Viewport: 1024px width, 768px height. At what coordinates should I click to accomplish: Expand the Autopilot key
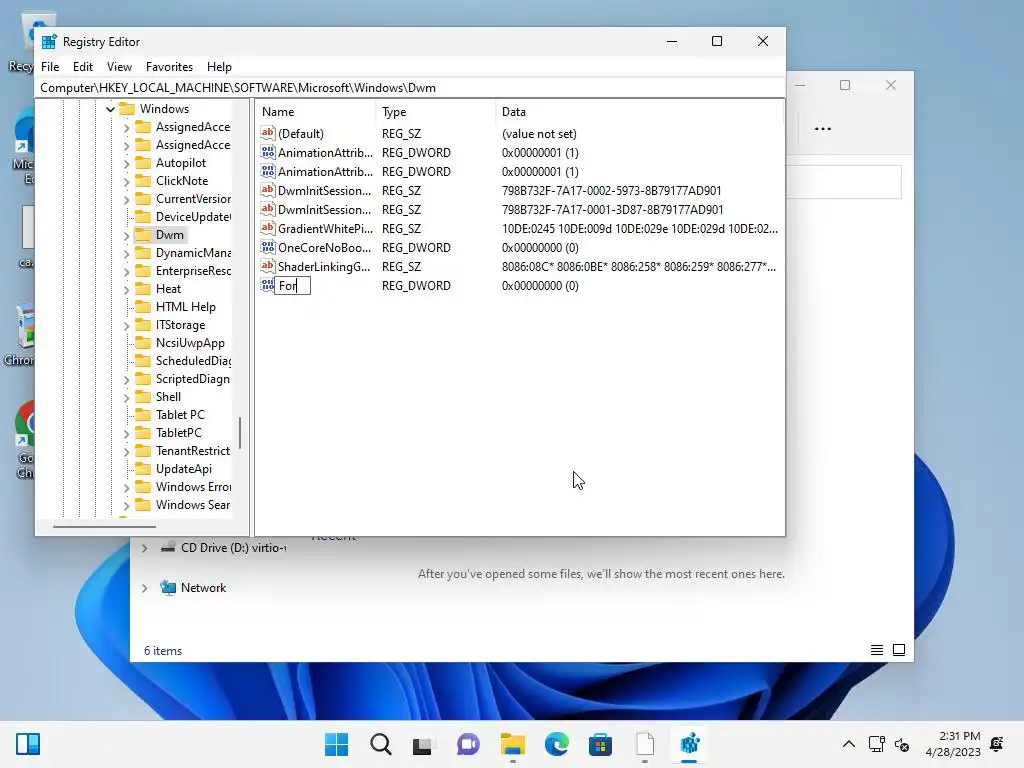(x=127, y=163)
